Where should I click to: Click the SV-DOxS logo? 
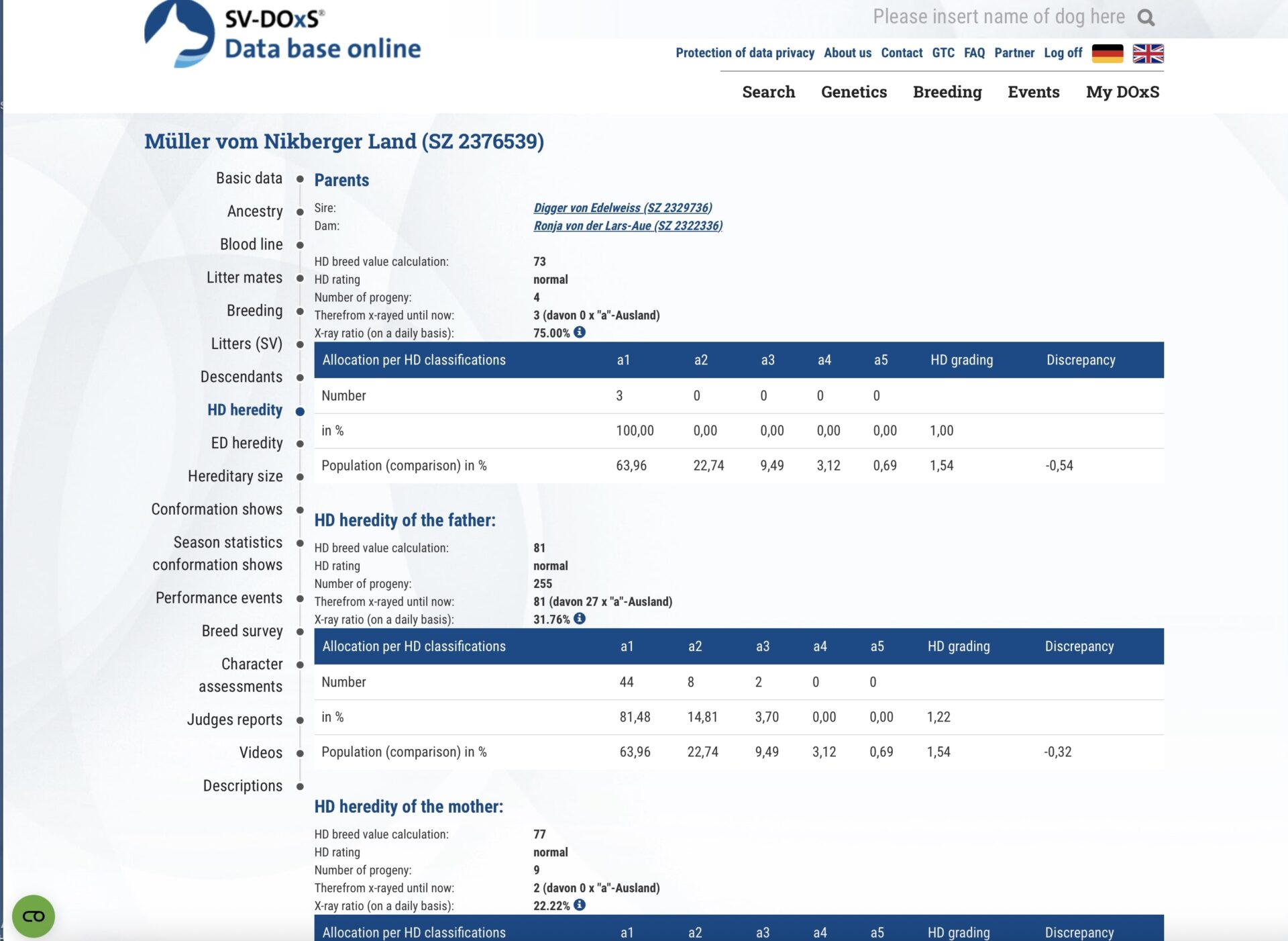[282, 34]
